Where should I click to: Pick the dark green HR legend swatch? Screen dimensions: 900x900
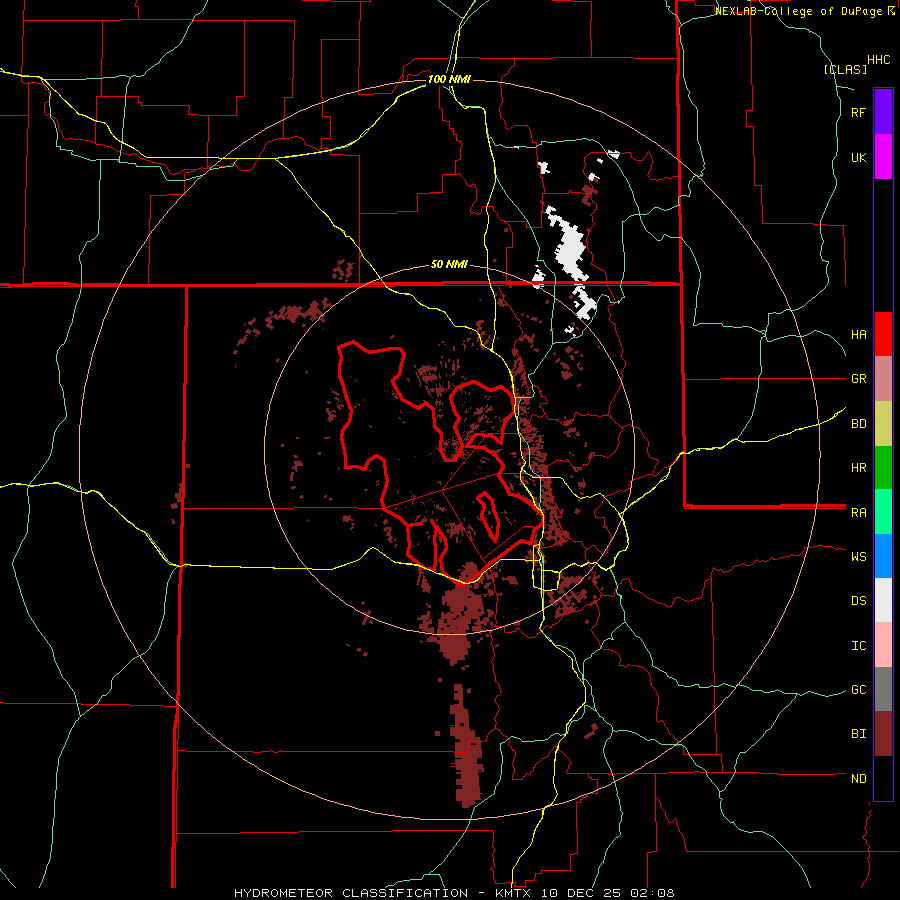(x=883, y=468)
